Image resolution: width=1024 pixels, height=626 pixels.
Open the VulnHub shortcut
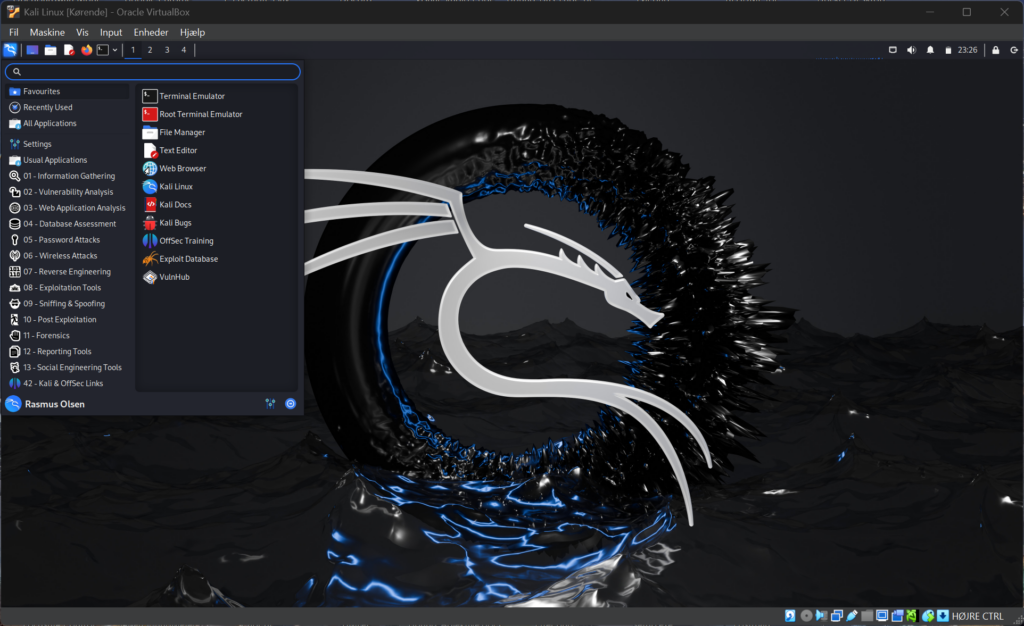tap(150, 277)
